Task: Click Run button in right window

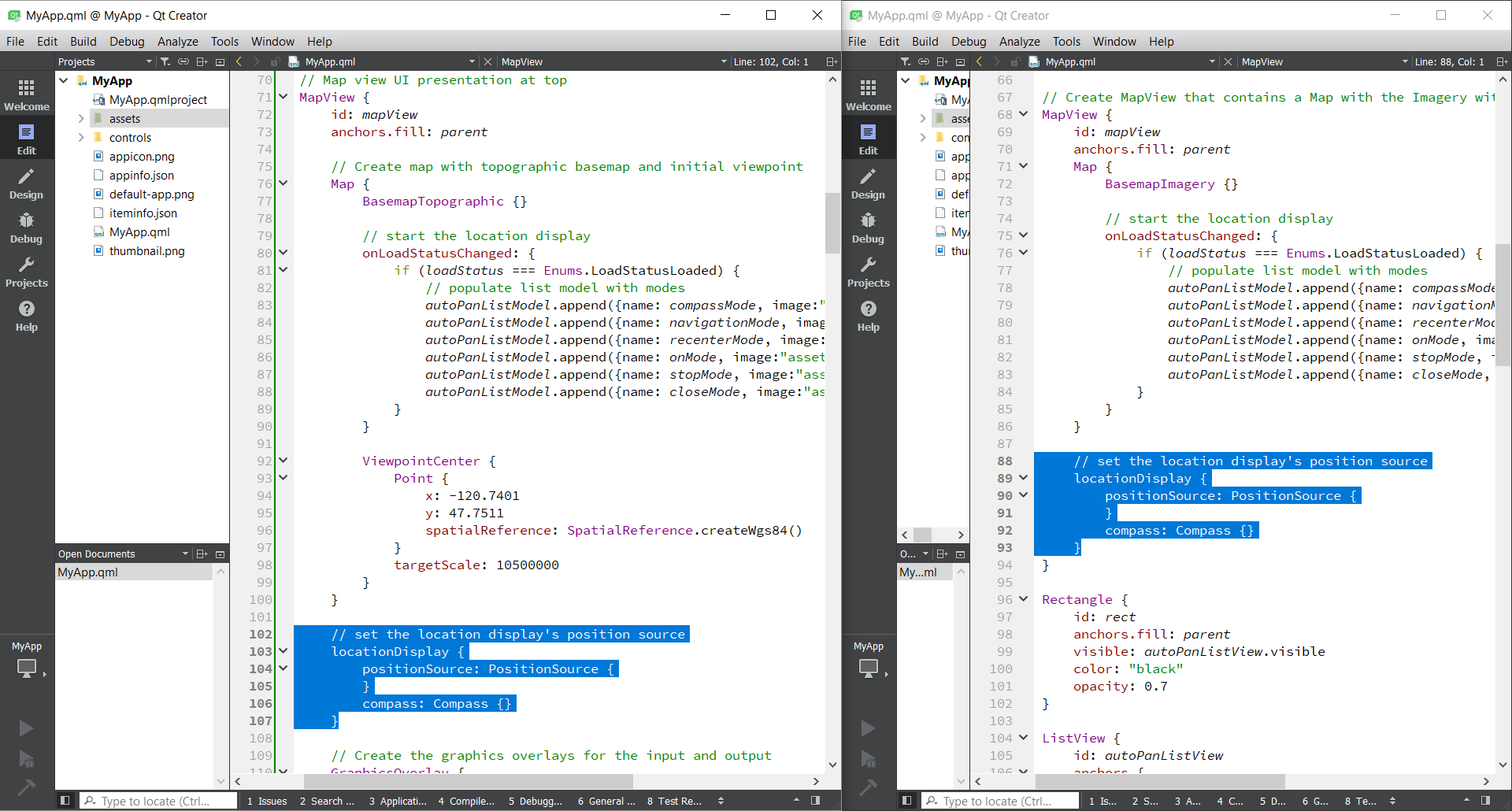Action: pos(868,728)
